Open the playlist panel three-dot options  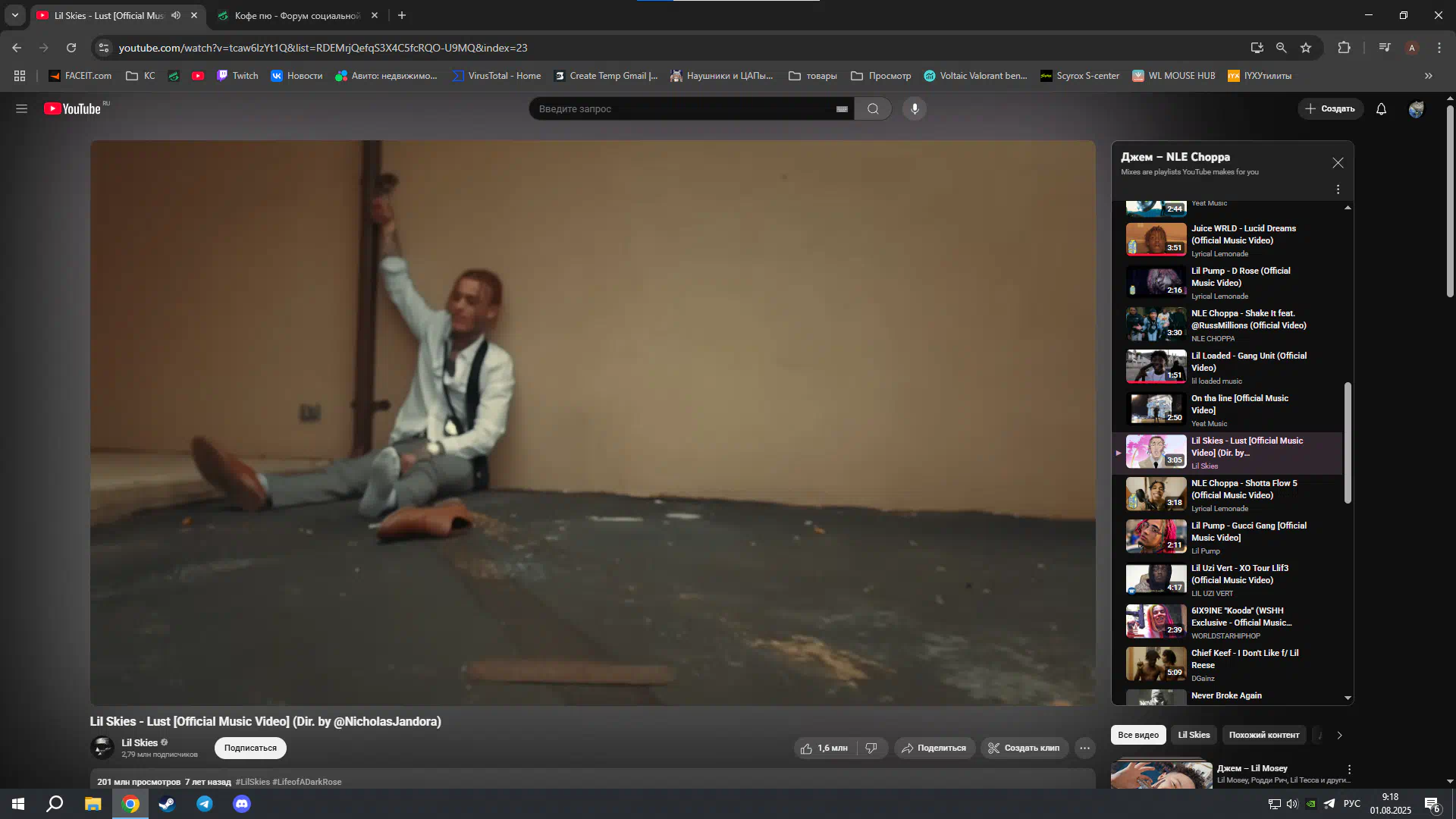coord(1338,190)
